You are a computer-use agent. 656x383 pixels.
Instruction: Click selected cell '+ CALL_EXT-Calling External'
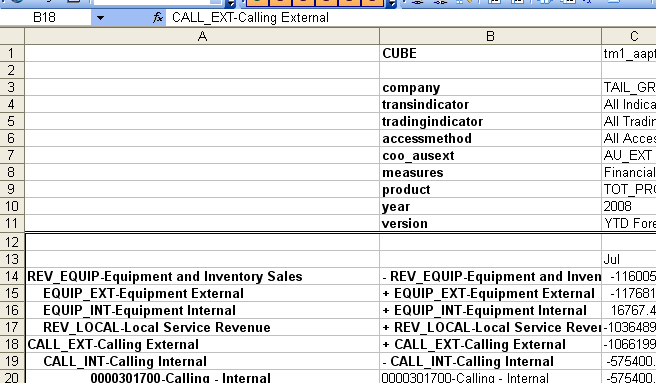pos(490,344)
